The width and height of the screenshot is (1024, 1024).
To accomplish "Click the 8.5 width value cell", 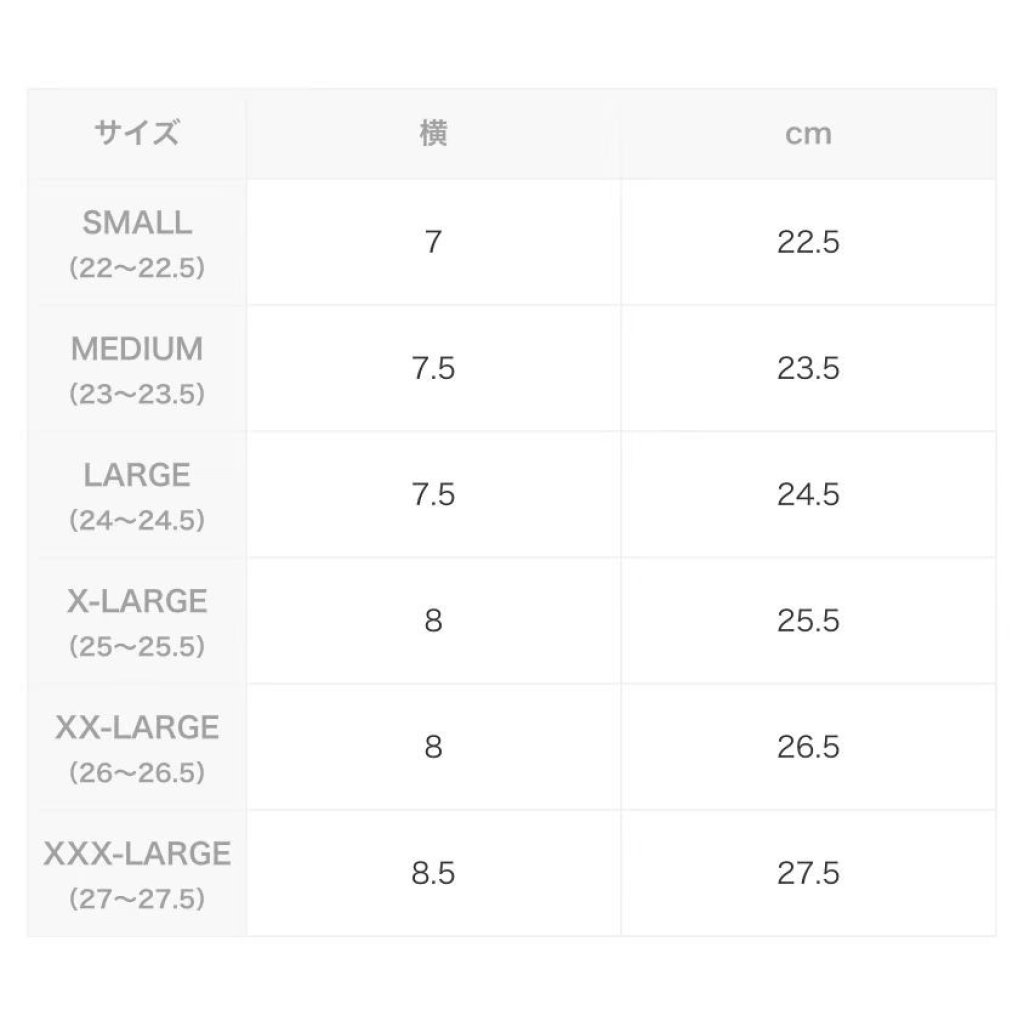I will [433, 873].
